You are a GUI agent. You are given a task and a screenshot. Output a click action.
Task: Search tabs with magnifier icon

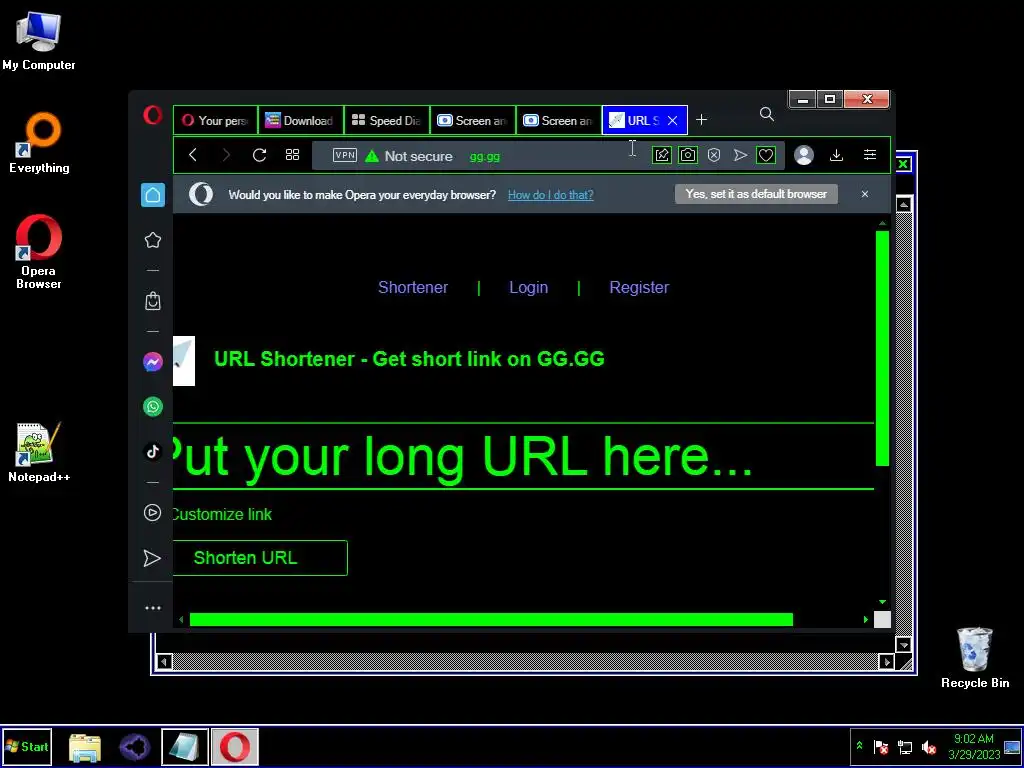point(767,115)
